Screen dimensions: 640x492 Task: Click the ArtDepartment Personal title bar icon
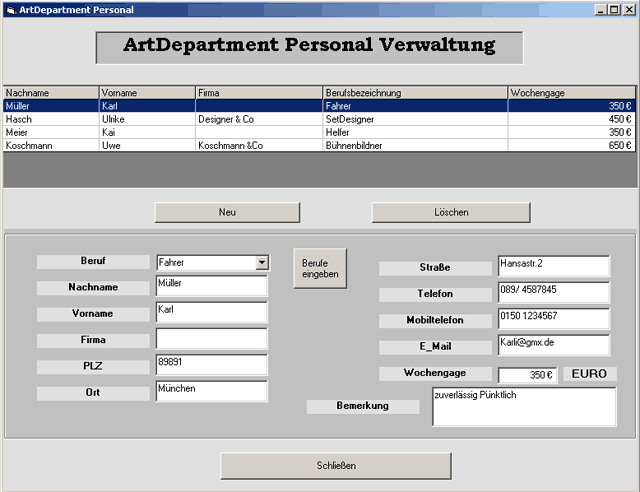click(9, 9)
